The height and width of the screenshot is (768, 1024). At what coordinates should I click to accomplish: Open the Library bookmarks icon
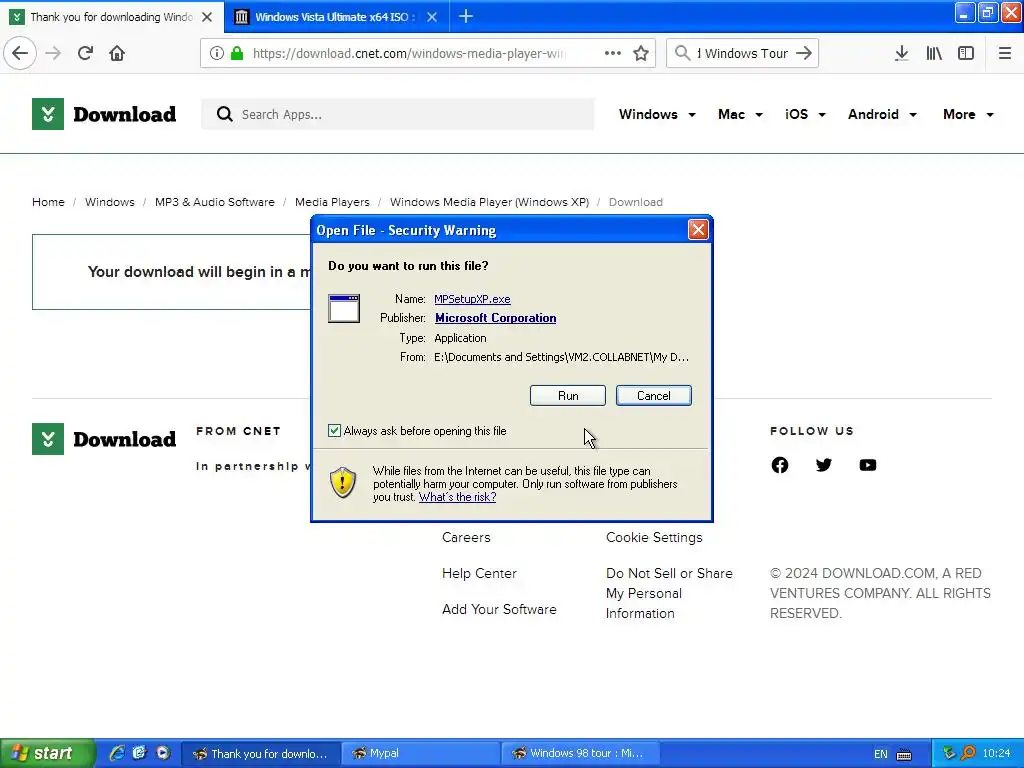(x=934, y=53)
